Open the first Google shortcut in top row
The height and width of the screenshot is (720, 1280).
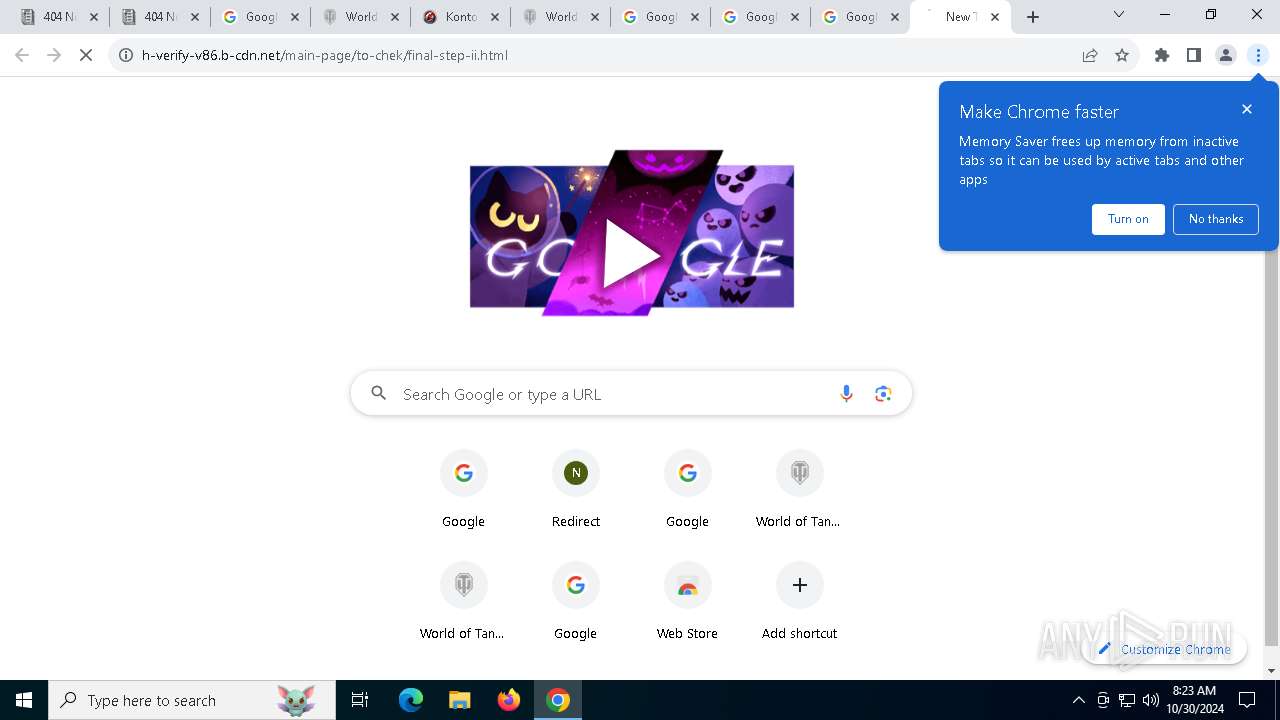coord(464,488)
